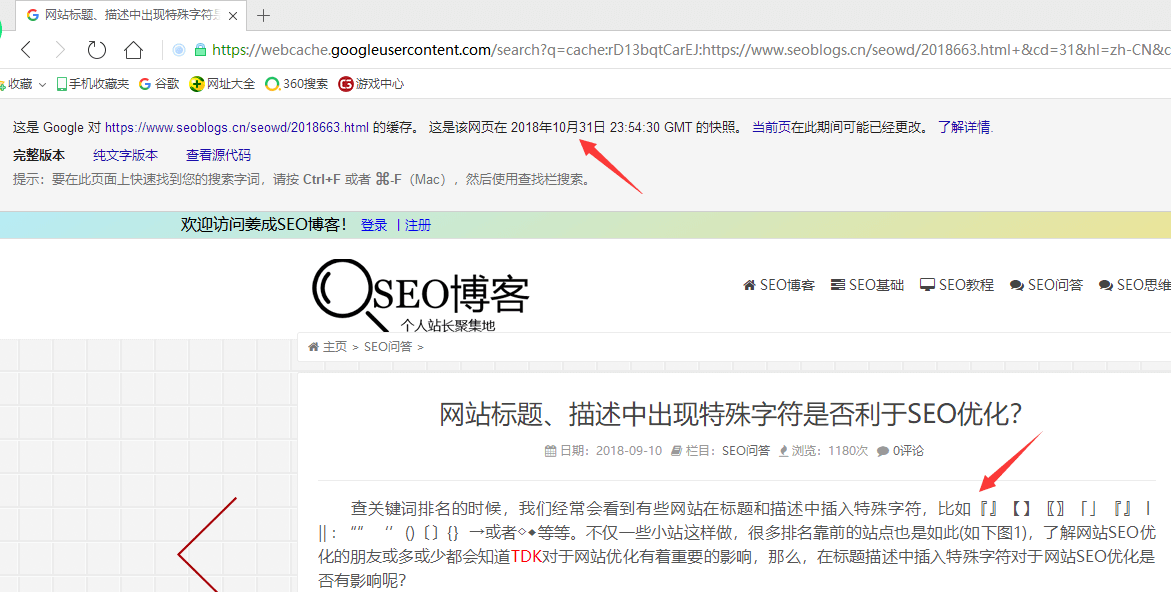
Task: Open the 游戏中心 bookmark
Action: [x=371, y=84]
